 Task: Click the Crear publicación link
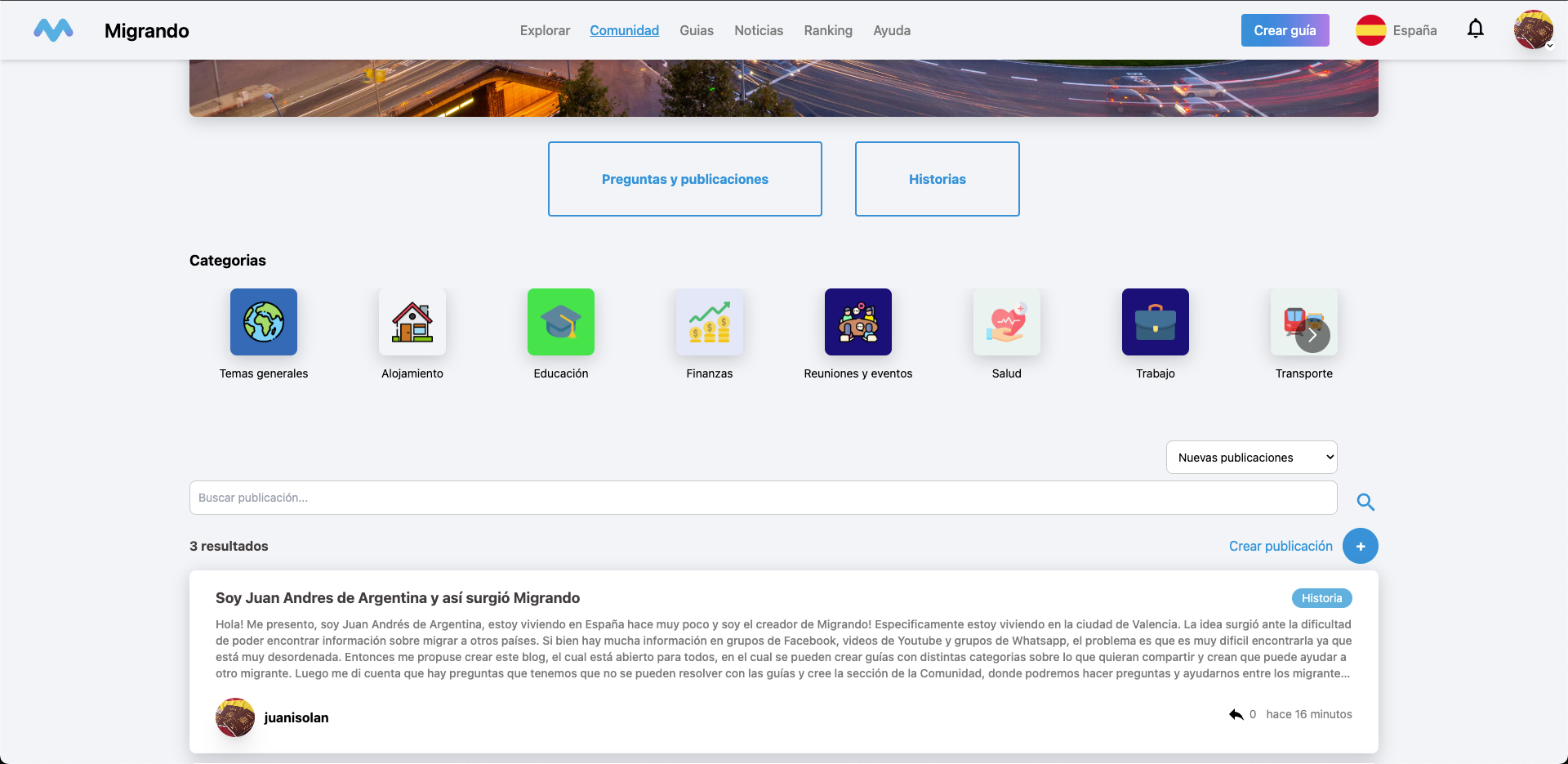pyautogui.click(x=1281, y=546)
